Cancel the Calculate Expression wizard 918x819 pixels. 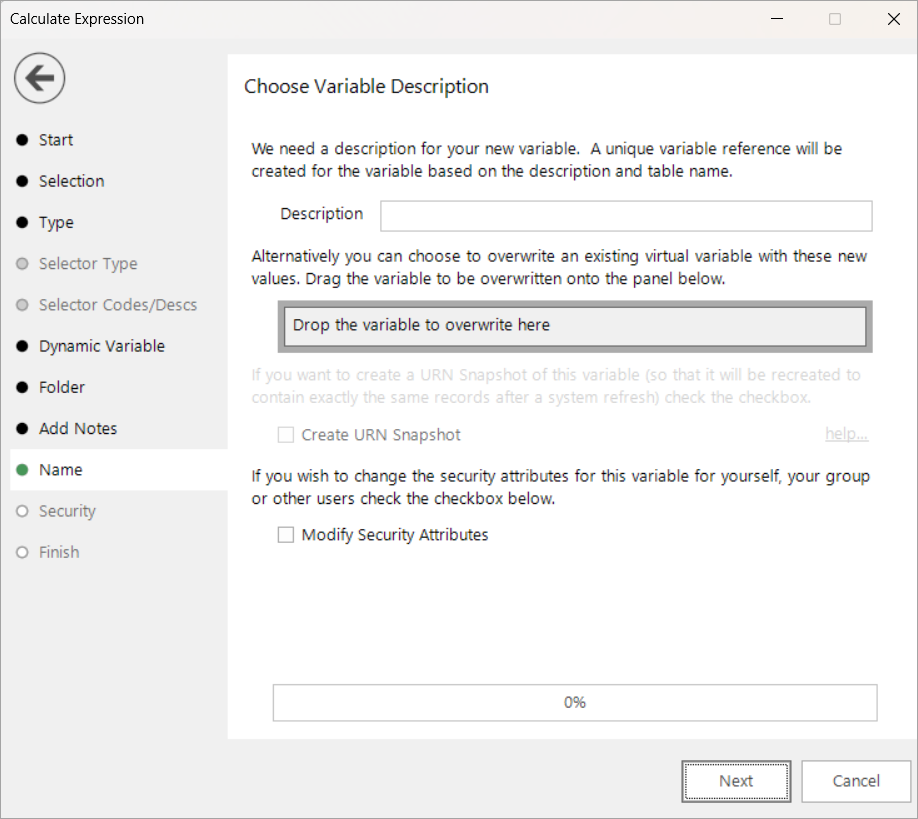click(856, 781)
